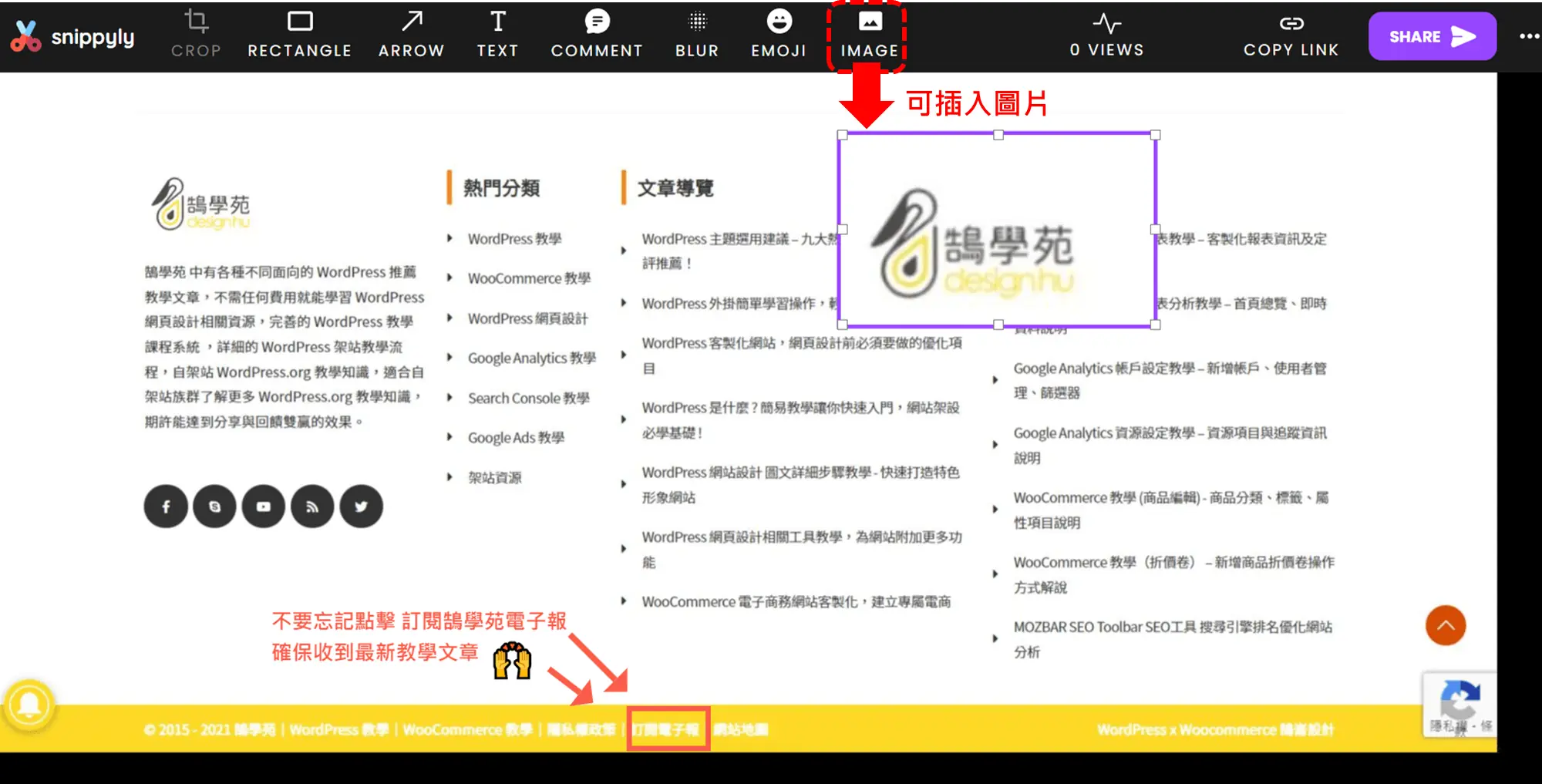Open the Search Console 教學 link
1542x784 pixels.
[528, 398]
